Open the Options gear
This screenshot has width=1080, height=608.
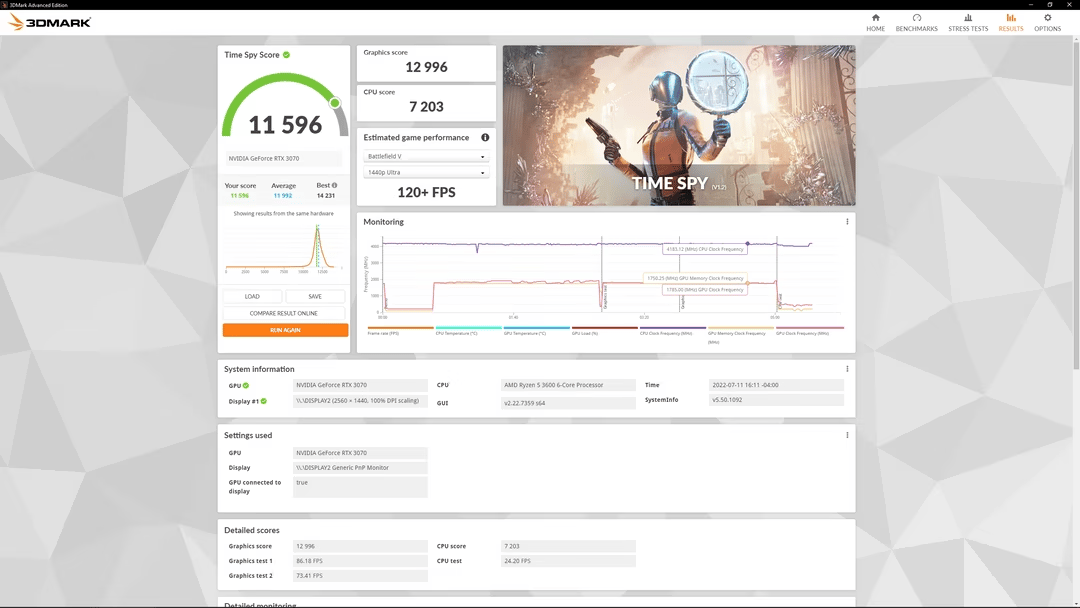[1047, 23]
